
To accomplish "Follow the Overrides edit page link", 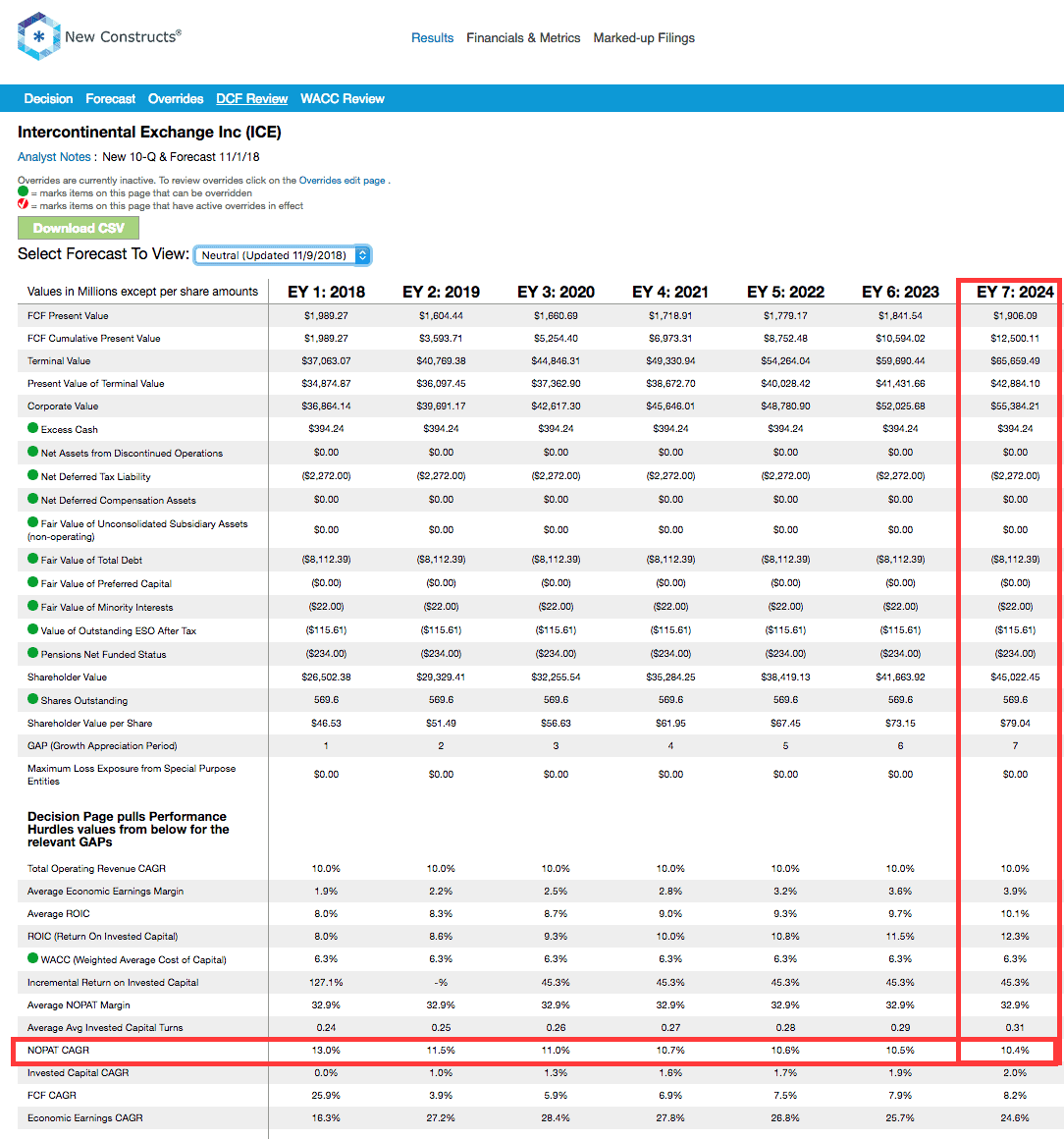I will (x=343, y=180).
